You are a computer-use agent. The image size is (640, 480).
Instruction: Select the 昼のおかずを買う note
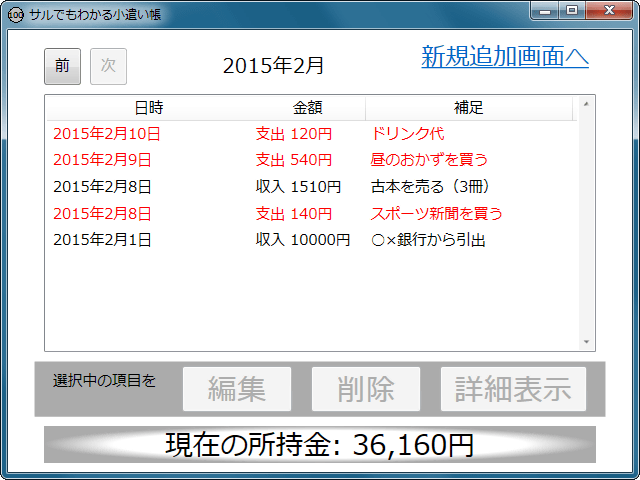(429, 160)
